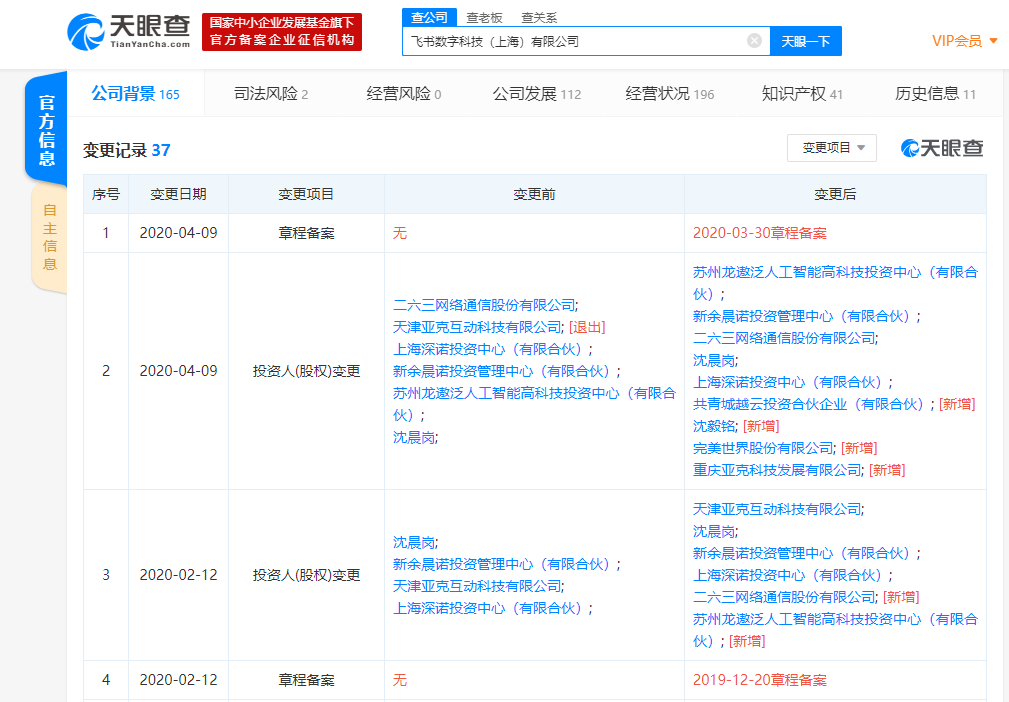This screenshot has width=1009, height=702.
Task: Clear the search box with the X icon
Action: [x=754, y=40]
